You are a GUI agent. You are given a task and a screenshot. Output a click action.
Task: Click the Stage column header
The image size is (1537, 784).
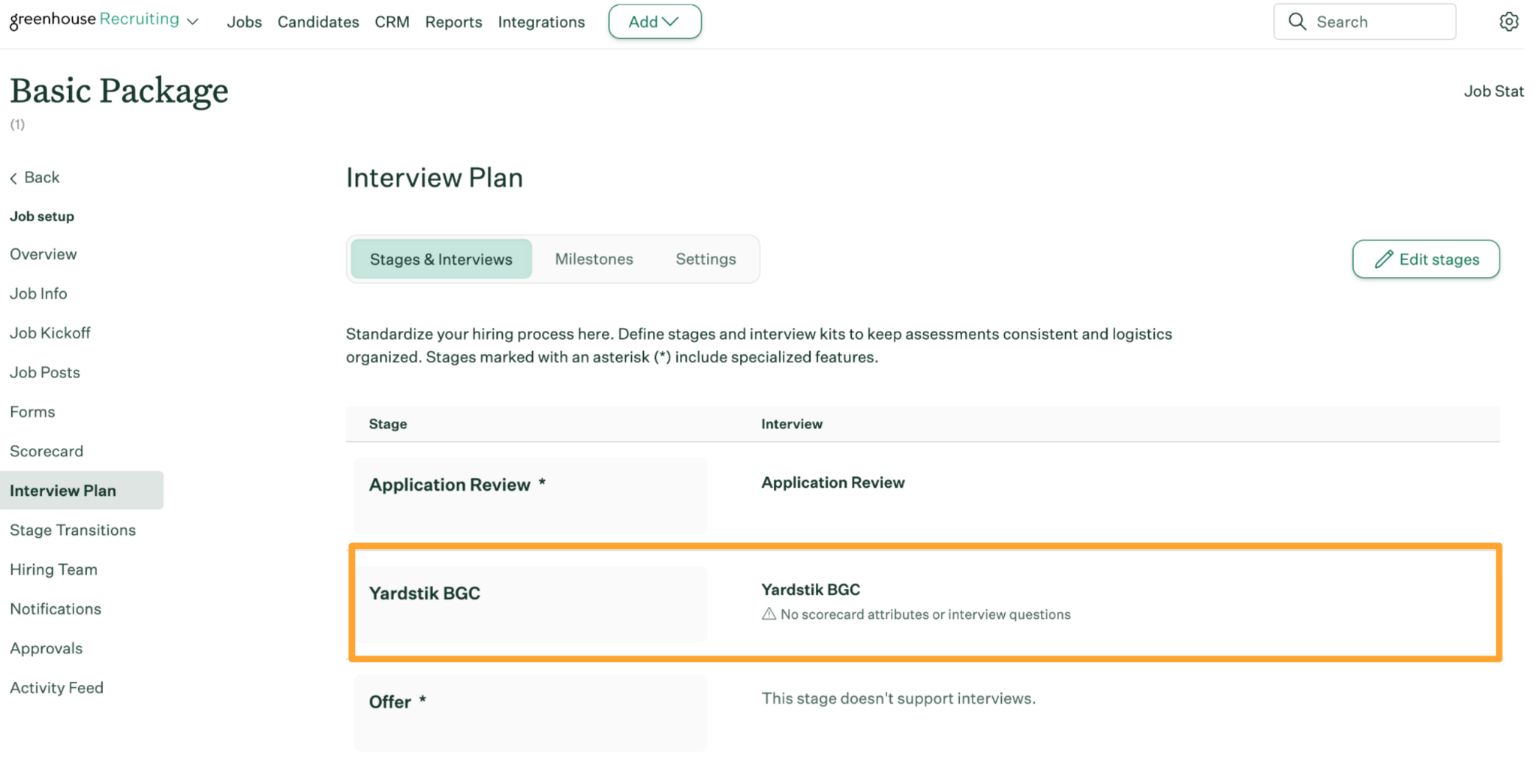[x=388, y=424]
